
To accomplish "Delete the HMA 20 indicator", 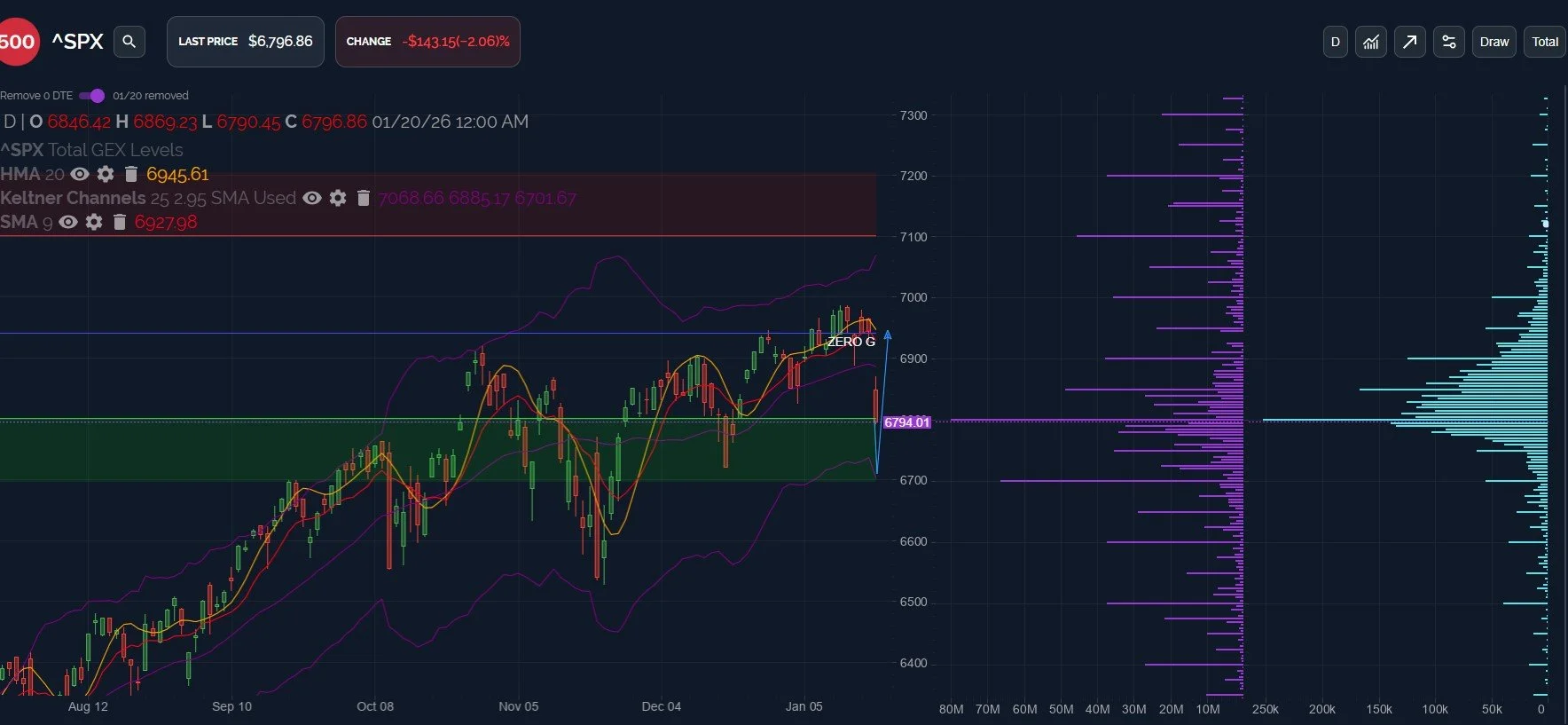I will (131, 174).
